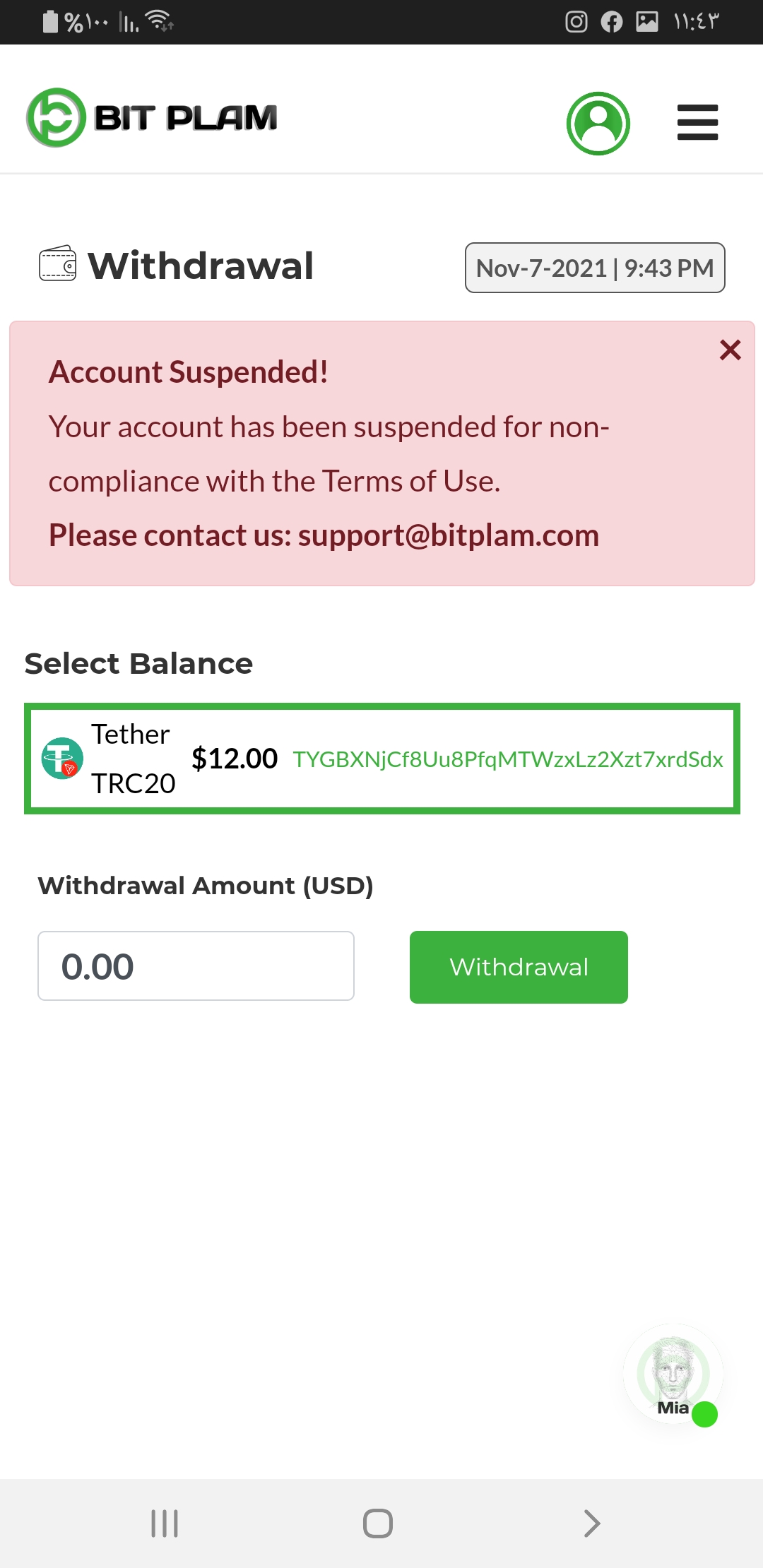Screen dimensions: 763x1568
Task: Dismiss the Account Suspended alert
Action: point(730,350)
